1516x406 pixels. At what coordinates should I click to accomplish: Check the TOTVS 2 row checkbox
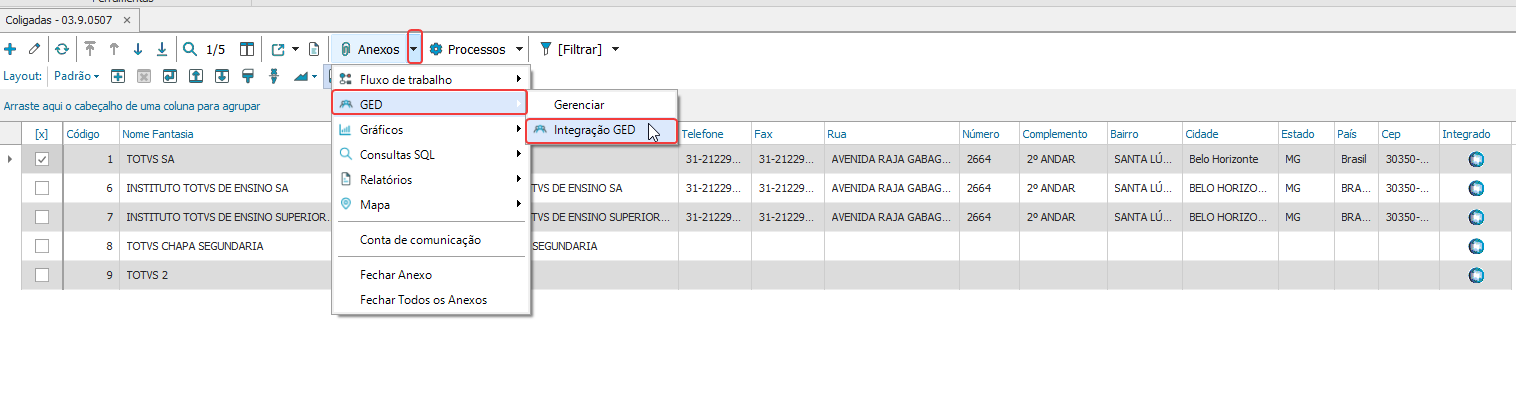pos(41,275)
